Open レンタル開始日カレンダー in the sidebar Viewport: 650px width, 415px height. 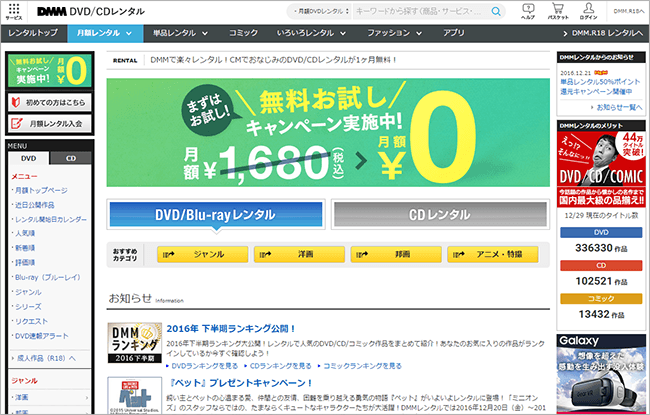coord(51,219)
